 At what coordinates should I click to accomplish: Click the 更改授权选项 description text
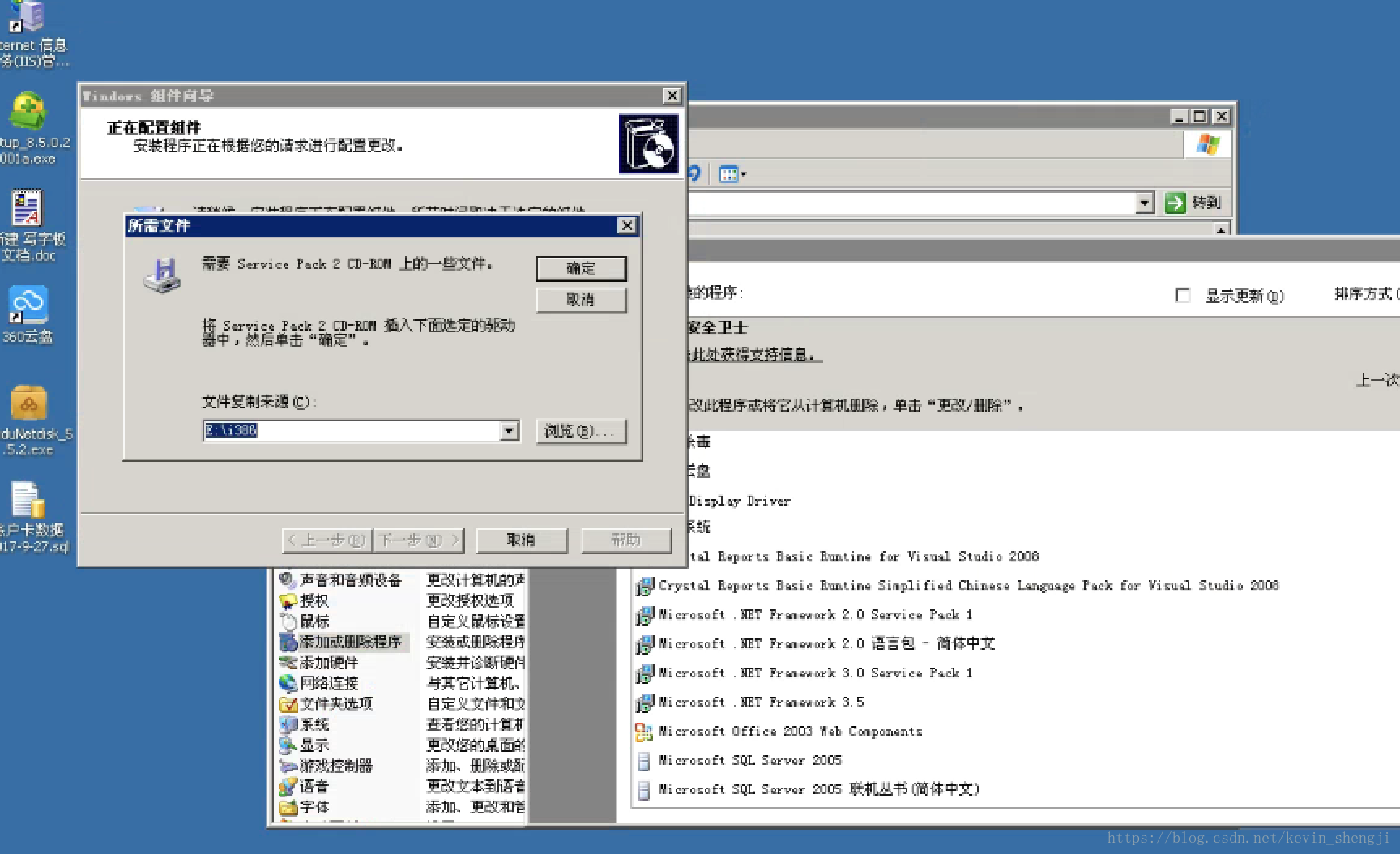pos(471,600)
